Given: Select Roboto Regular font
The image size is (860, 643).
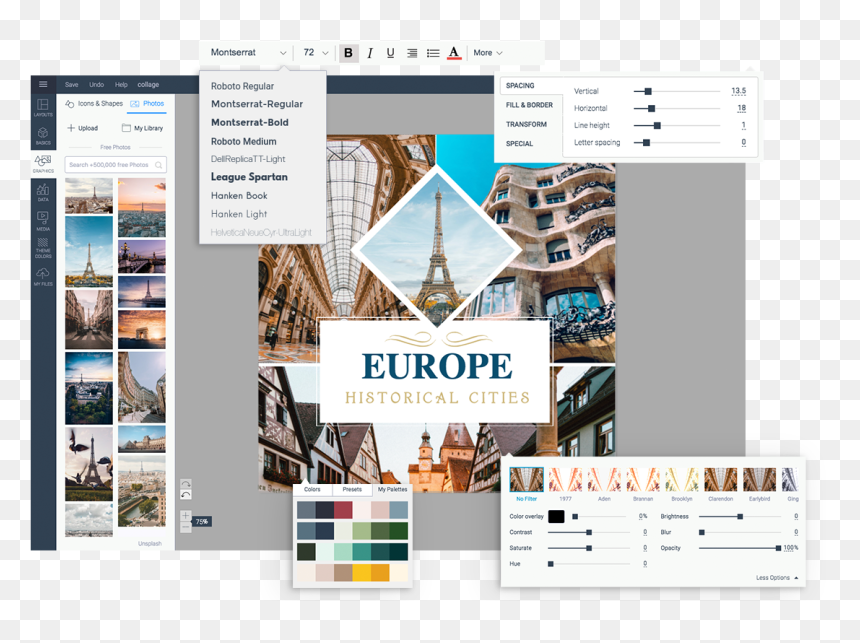Looking at the screenshot, I should [x=242, y=86].
